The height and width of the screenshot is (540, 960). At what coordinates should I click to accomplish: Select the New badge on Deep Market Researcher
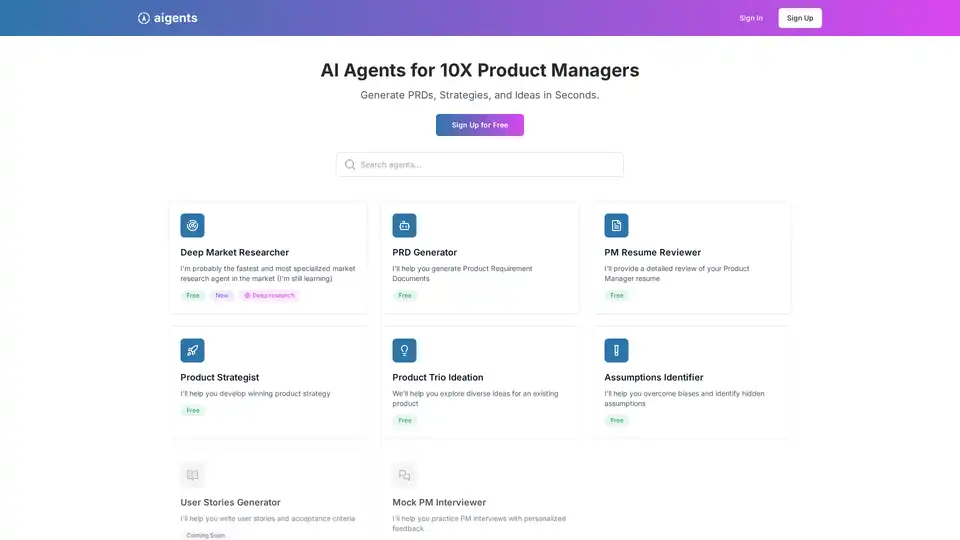coord(221,296)
